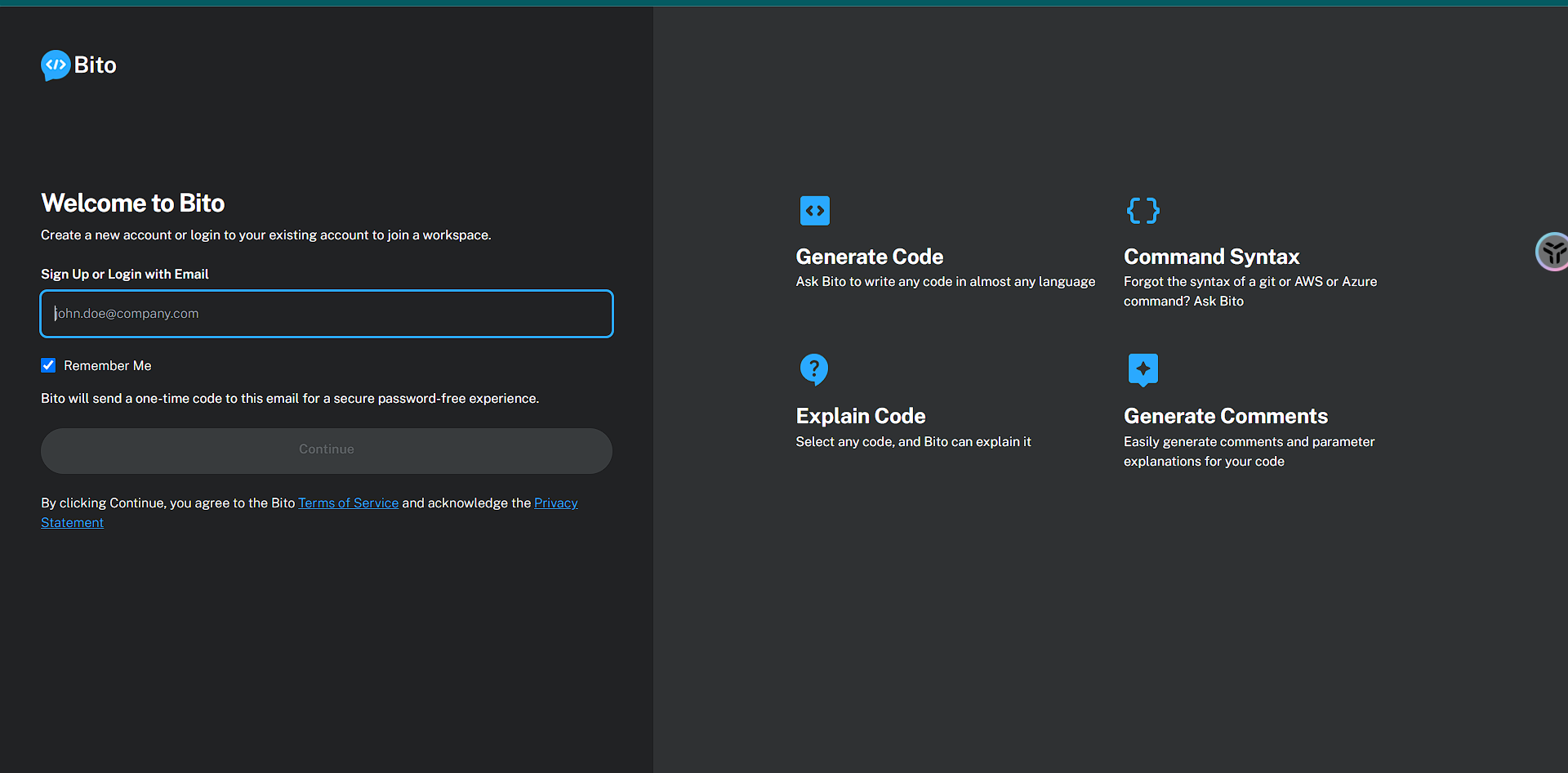Click the Bito brand name text
Viewport: 1568px width, 773px height.
(96, 65)
